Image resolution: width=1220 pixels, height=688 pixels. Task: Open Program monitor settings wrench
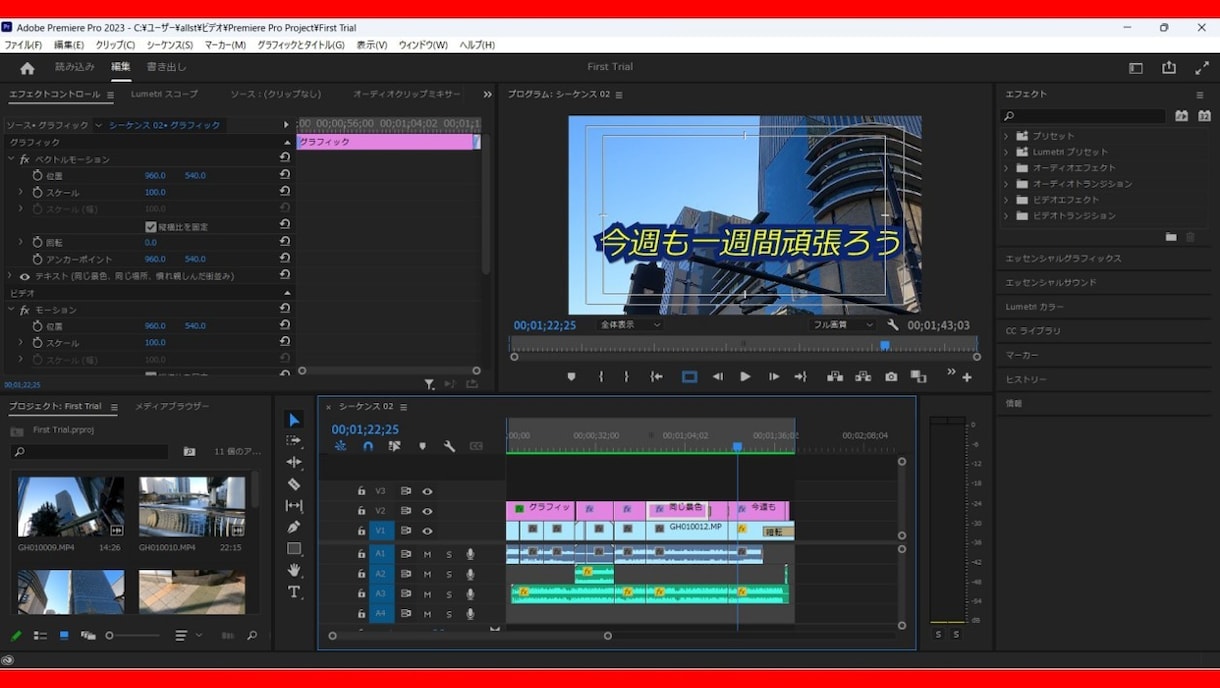tap(893, 325)
